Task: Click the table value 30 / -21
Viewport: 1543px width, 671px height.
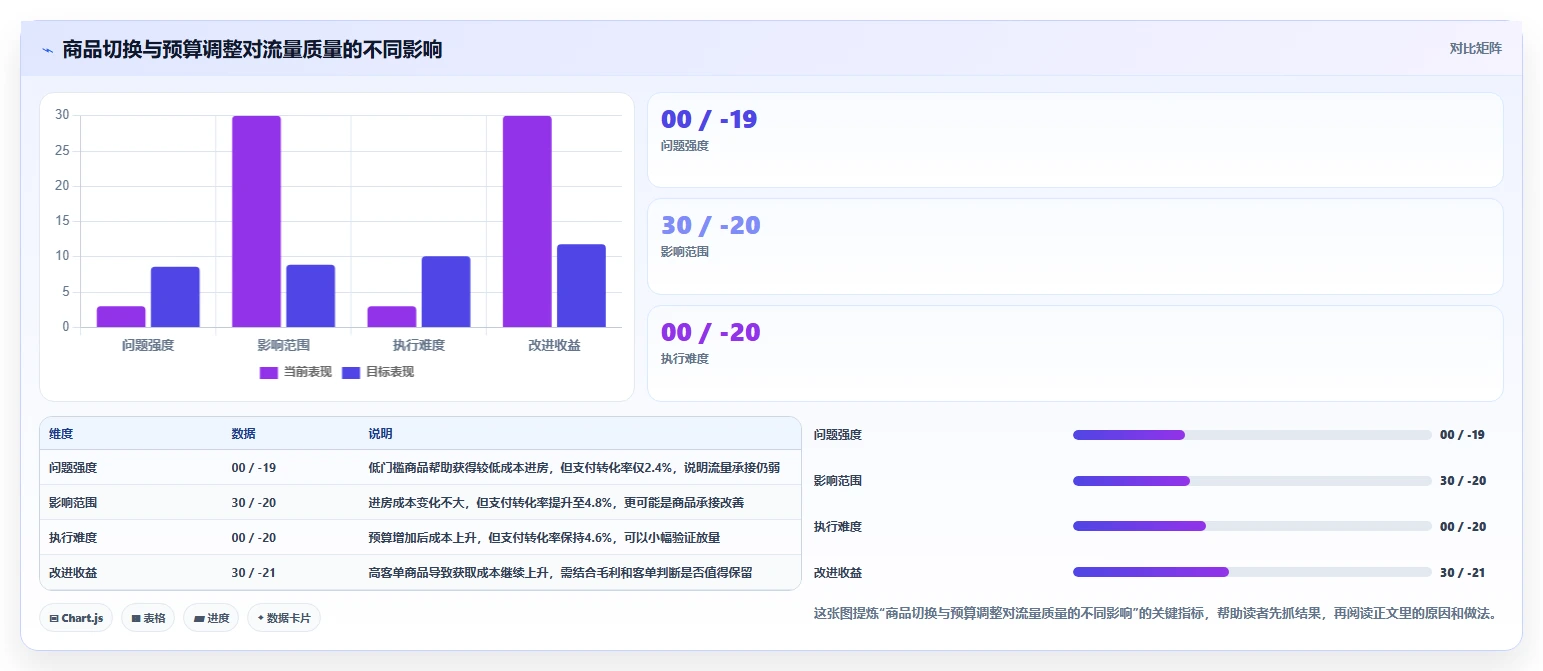Action: pos(254,572)
